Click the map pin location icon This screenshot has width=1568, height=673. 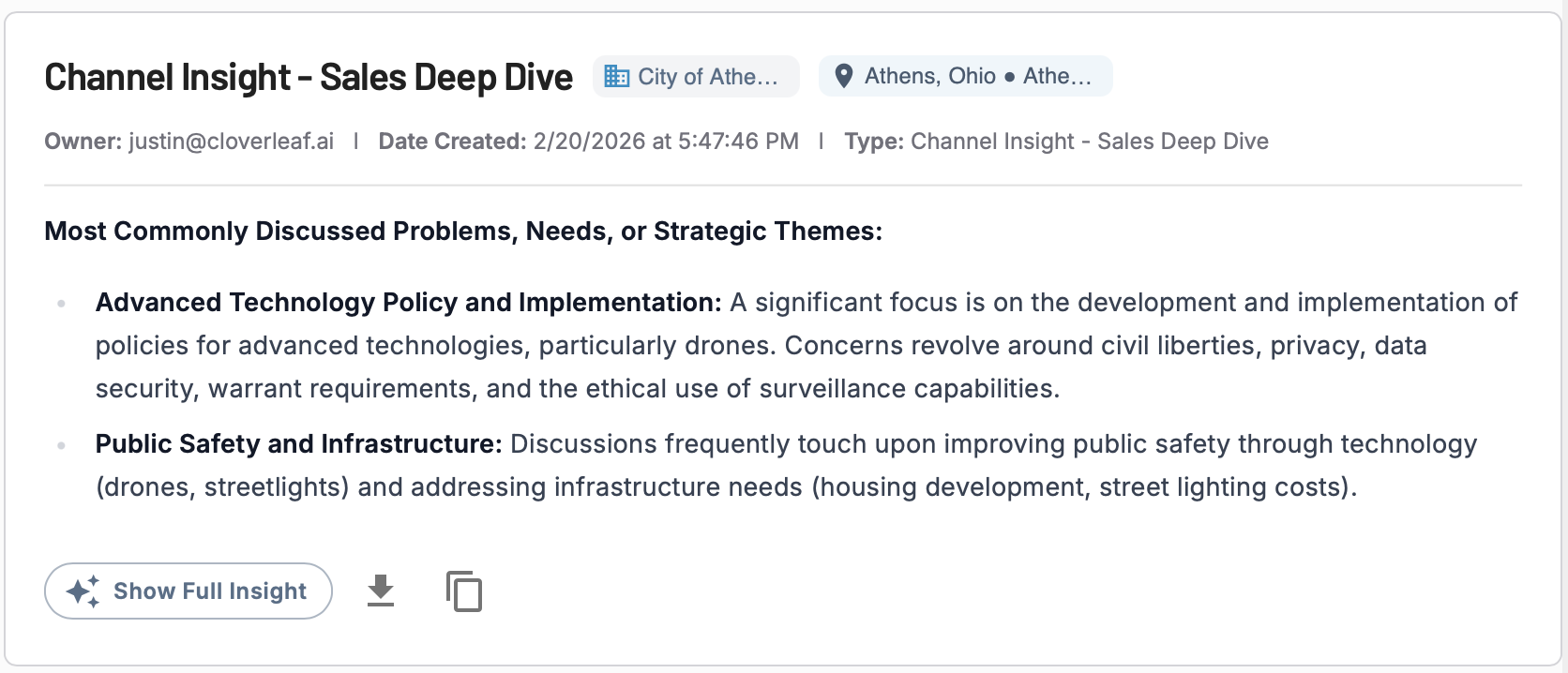[844, 77]
